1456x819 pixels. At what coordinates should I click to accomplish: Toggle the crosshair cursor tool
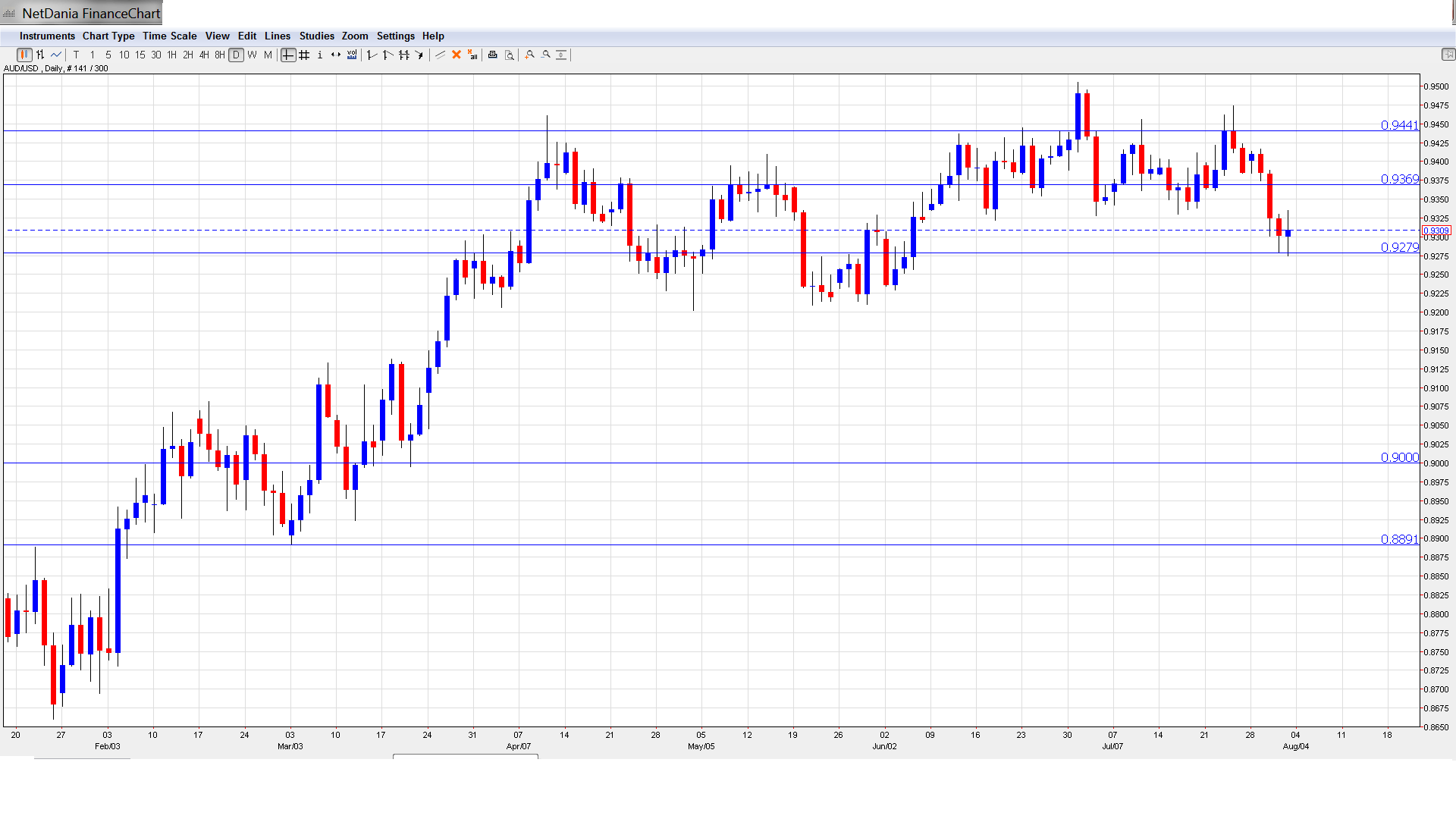pos(288,55)
